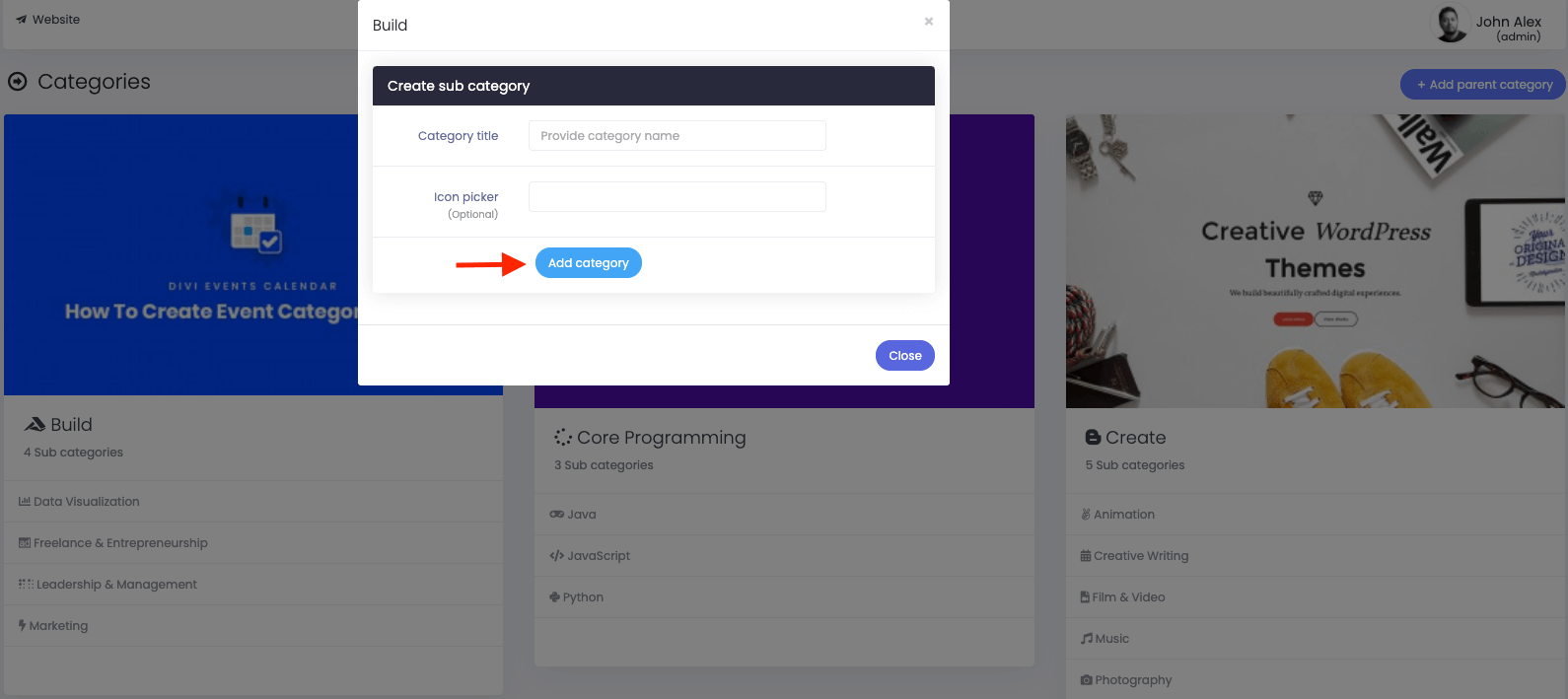The height and width of the screenshot is (699, 1568).
Task: Dismiss the Build modal with X
Action: pos(929,21)
